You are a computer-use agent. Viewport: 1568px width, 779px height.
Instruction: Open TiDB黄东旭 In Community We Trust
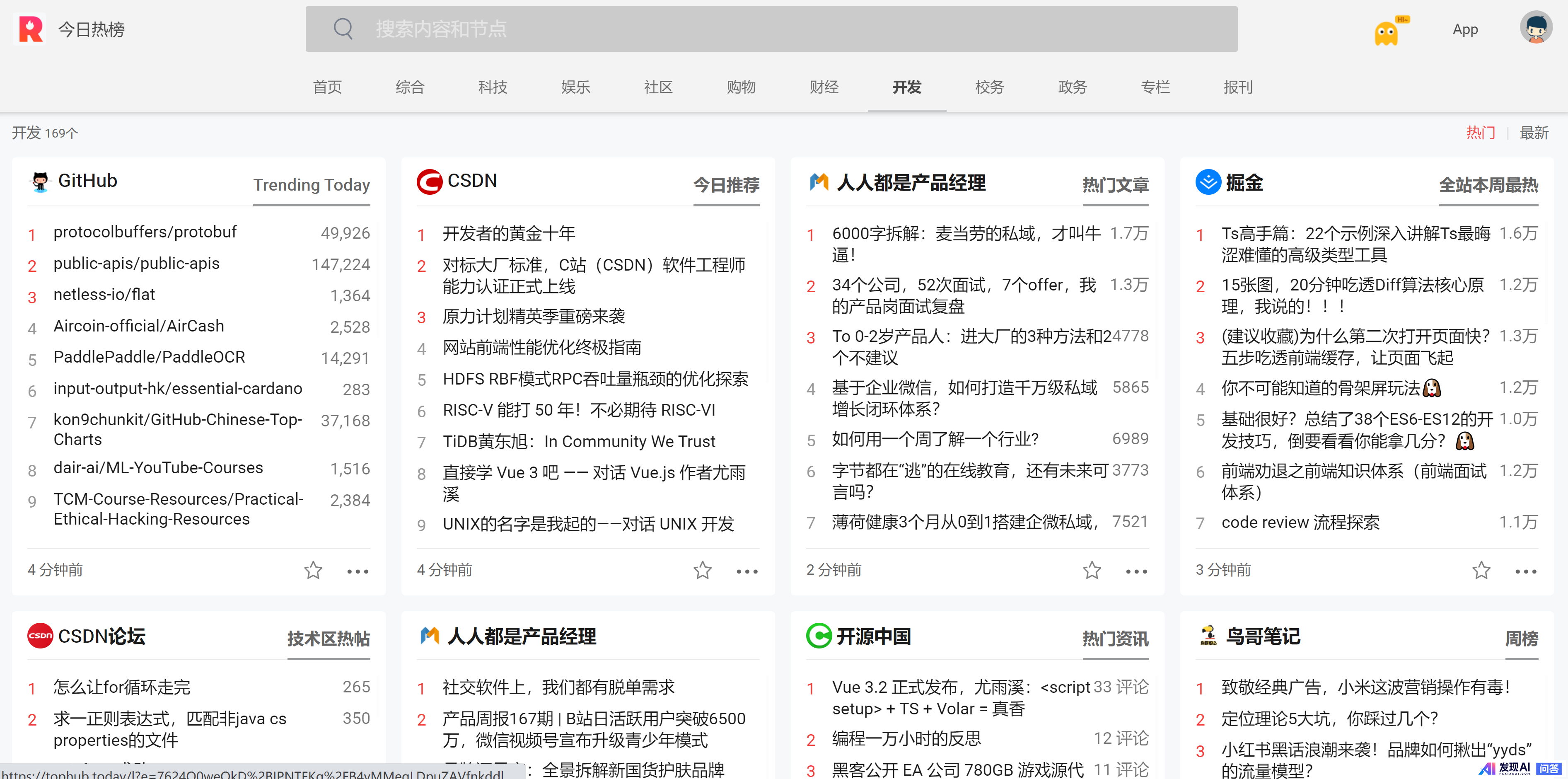coord(579,442)
